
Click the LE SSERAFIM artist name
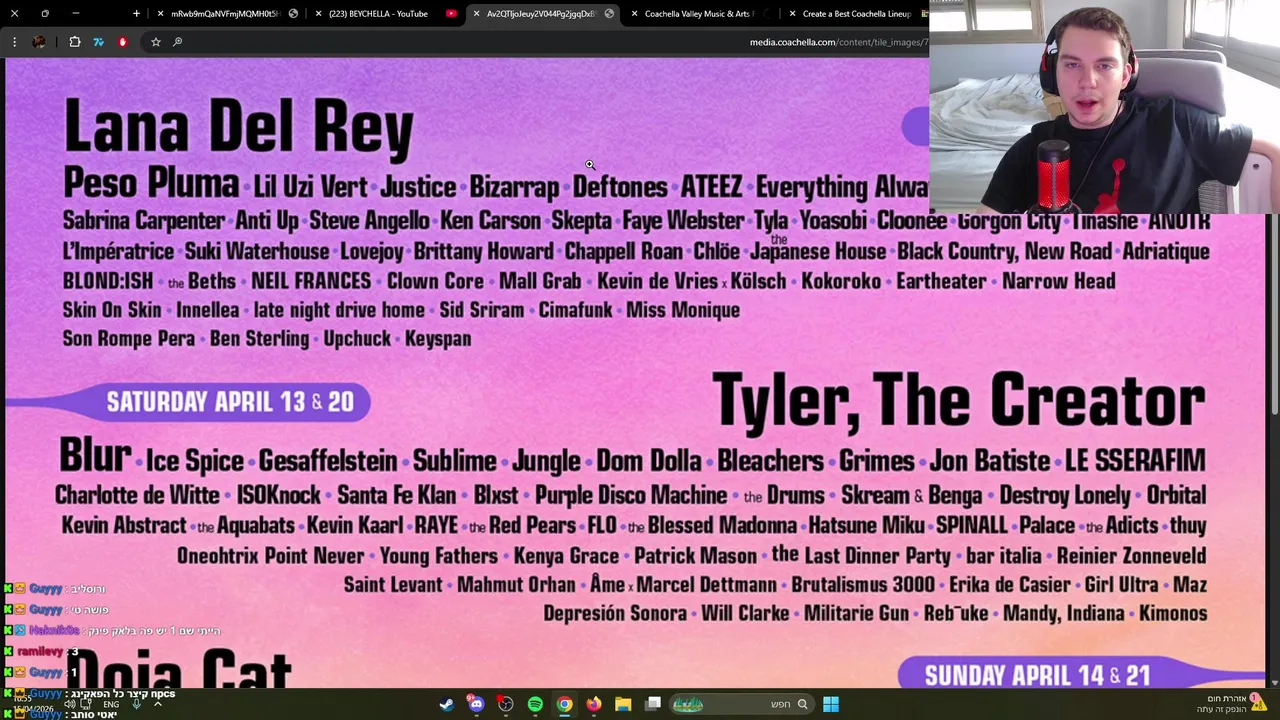tap(1135, 461)
